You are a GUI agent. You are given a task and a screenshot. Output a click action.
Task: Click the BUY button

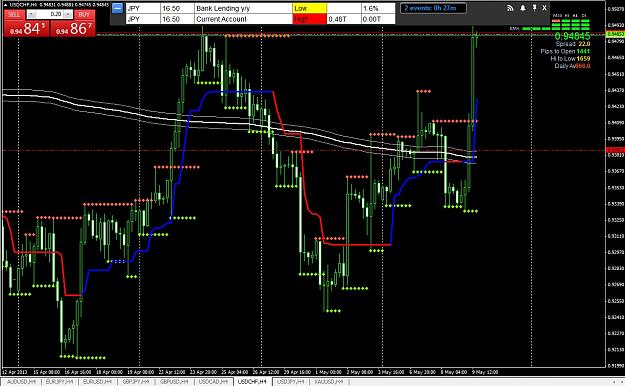point(84,14)
